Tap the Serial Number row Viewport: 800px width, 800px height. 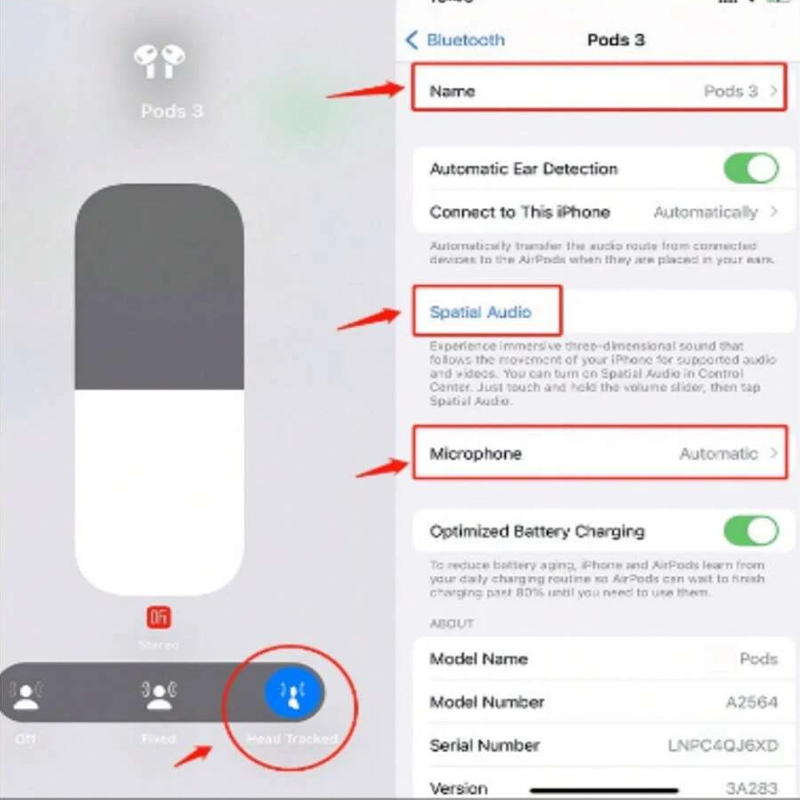coord(604,745)
